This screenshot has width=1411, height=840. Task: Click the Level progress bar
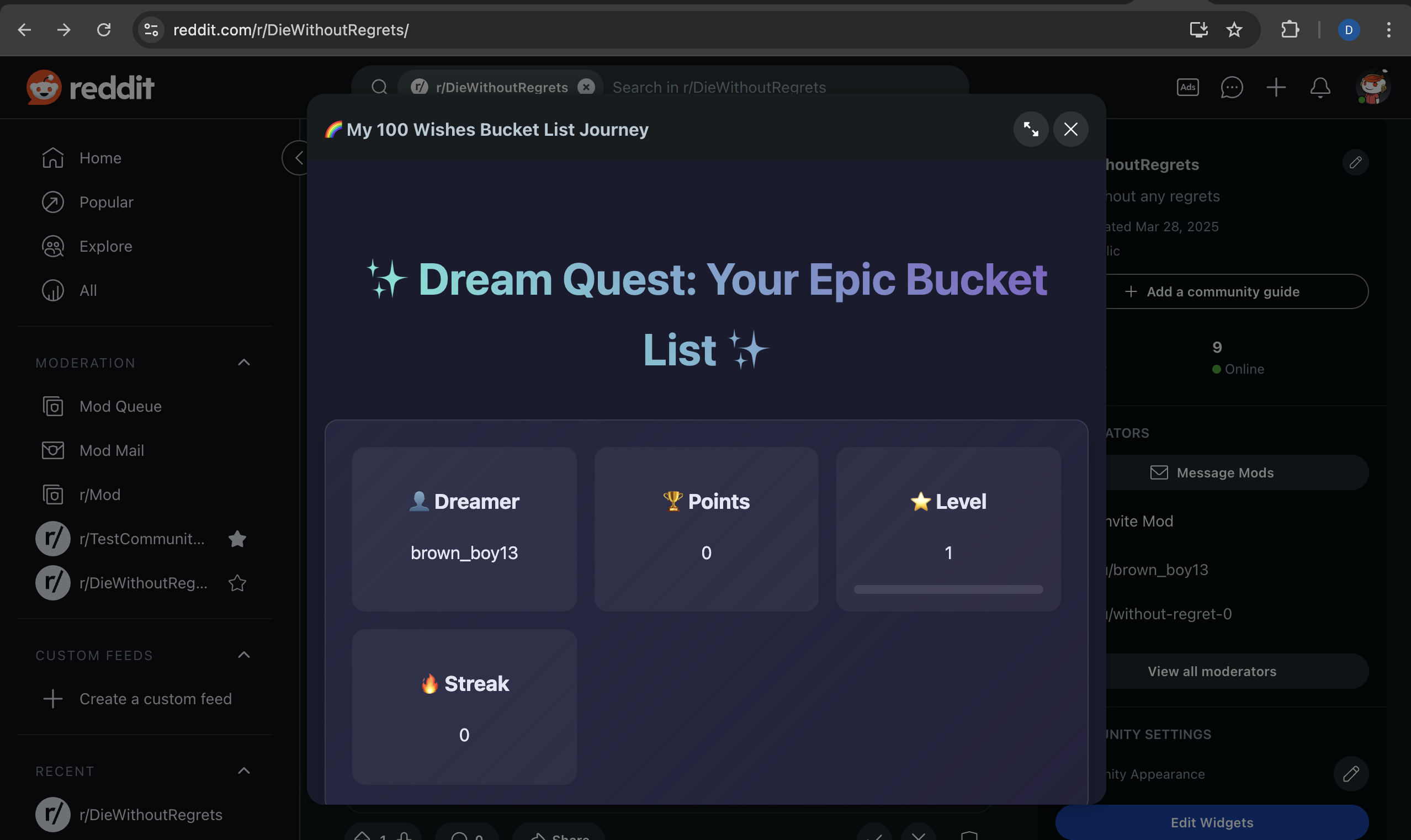[x=948, y=589]
